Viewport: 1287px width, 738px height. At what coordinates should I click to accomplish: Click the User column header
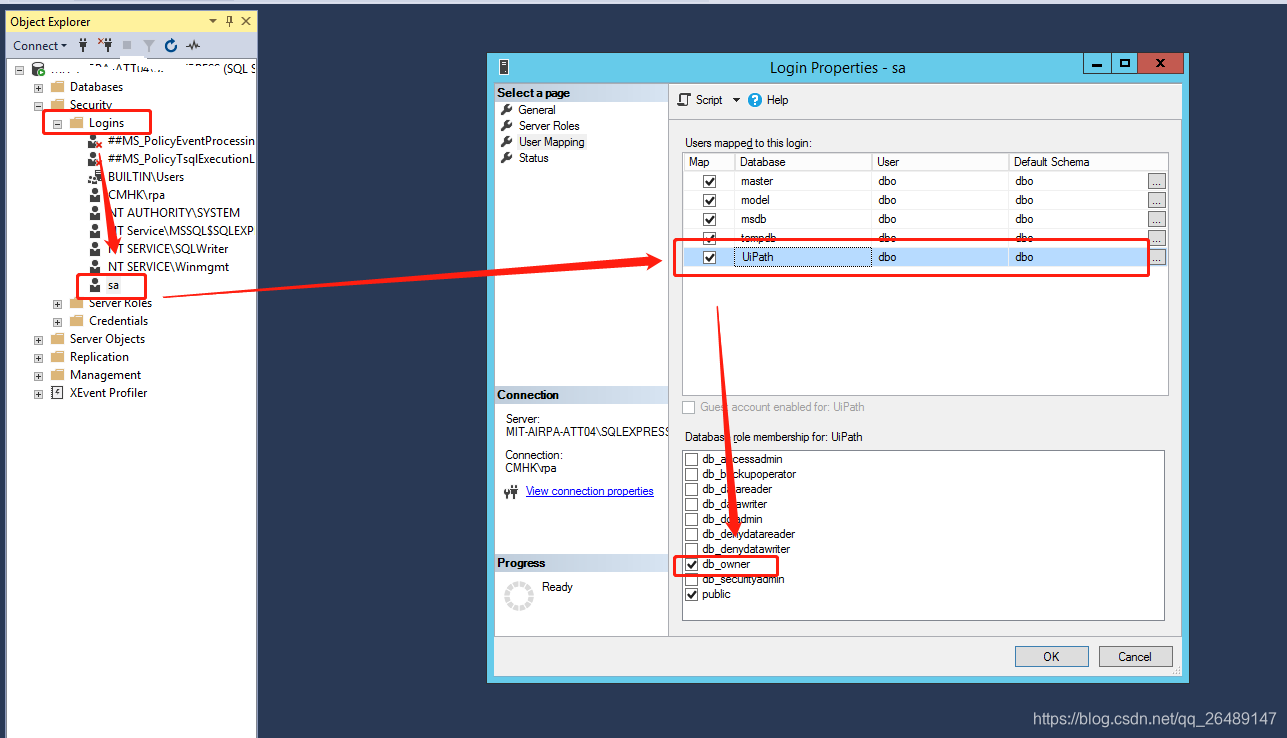pos(940,162)
